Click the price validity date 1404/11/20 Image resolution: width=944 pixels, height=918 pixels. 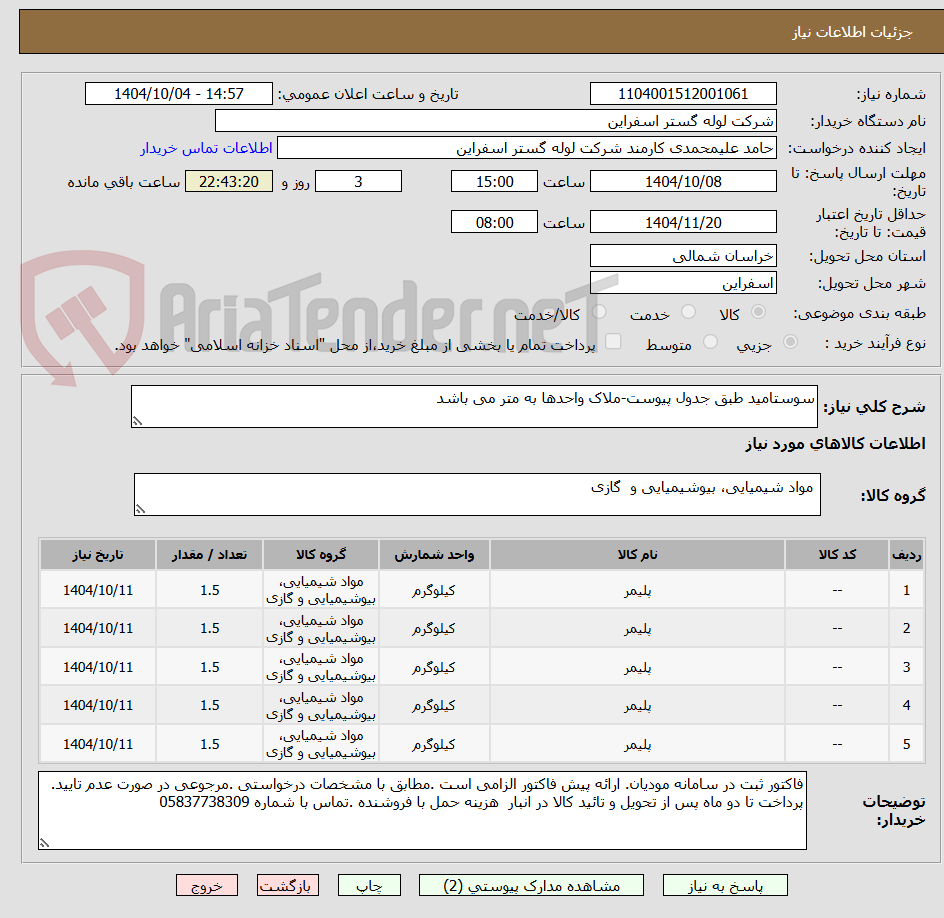tap(683, 222)
